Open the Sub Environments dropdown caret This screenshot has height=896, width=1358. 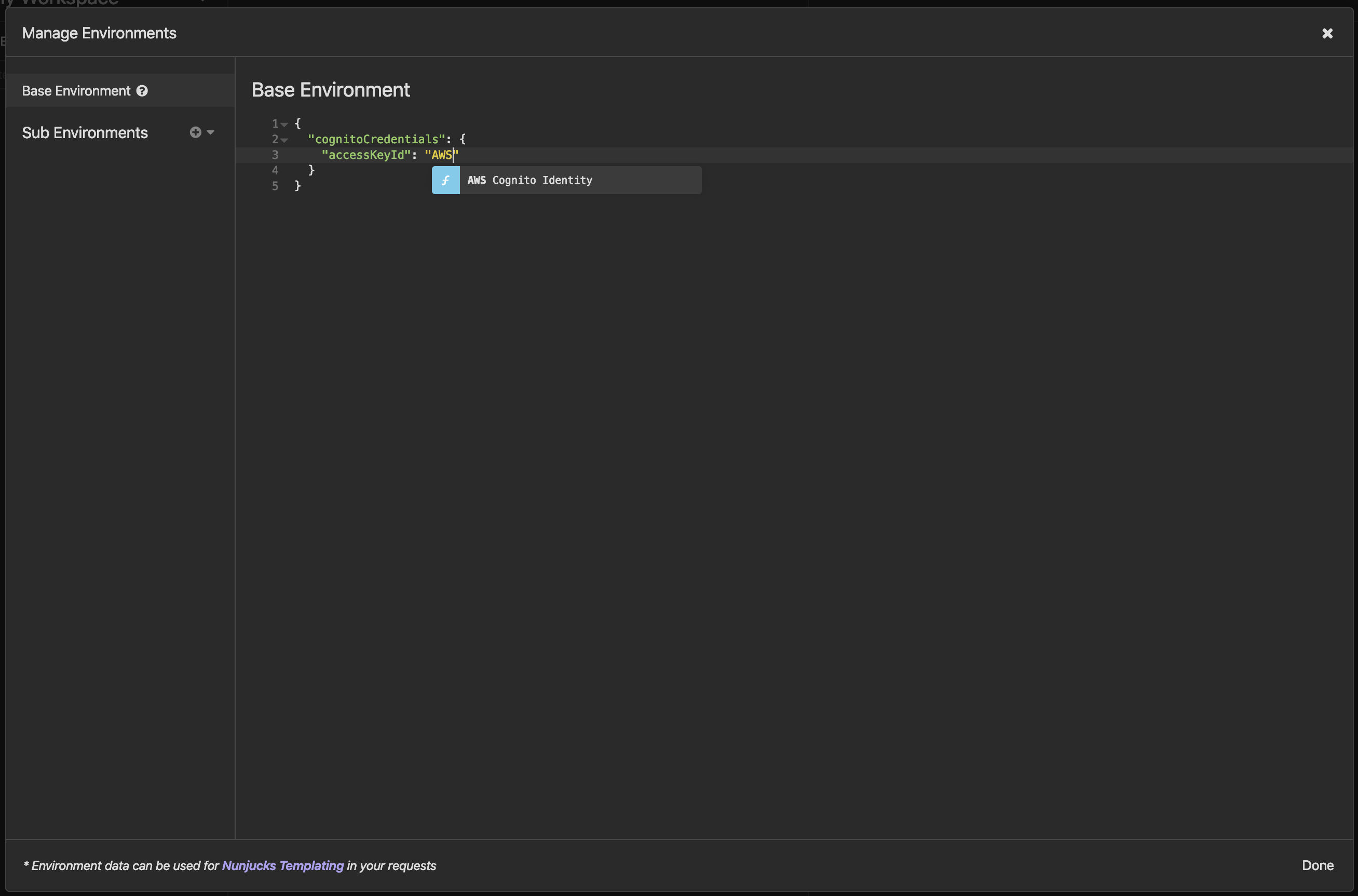click(211, 132)
